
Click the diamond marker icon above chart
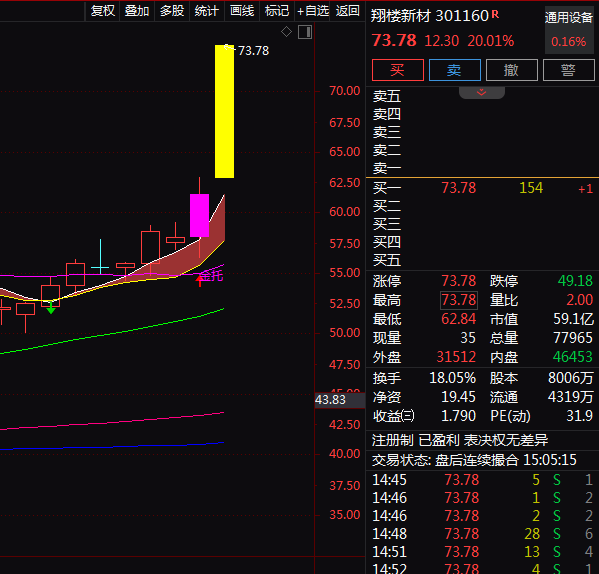tap(287, 32)
